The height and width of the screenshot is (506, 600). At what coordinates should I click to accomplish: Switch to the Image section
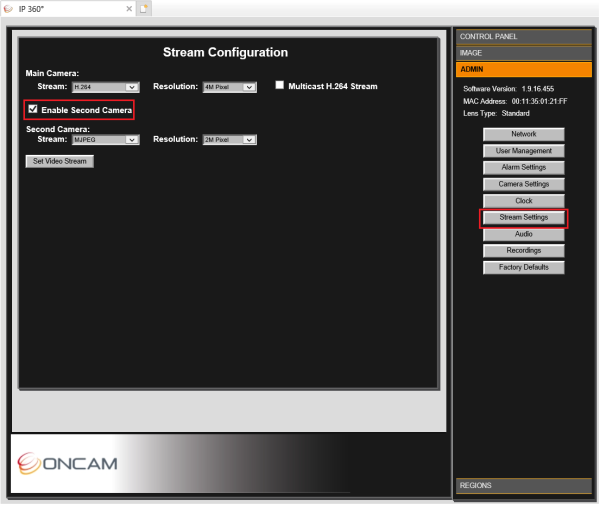(523, 53)
